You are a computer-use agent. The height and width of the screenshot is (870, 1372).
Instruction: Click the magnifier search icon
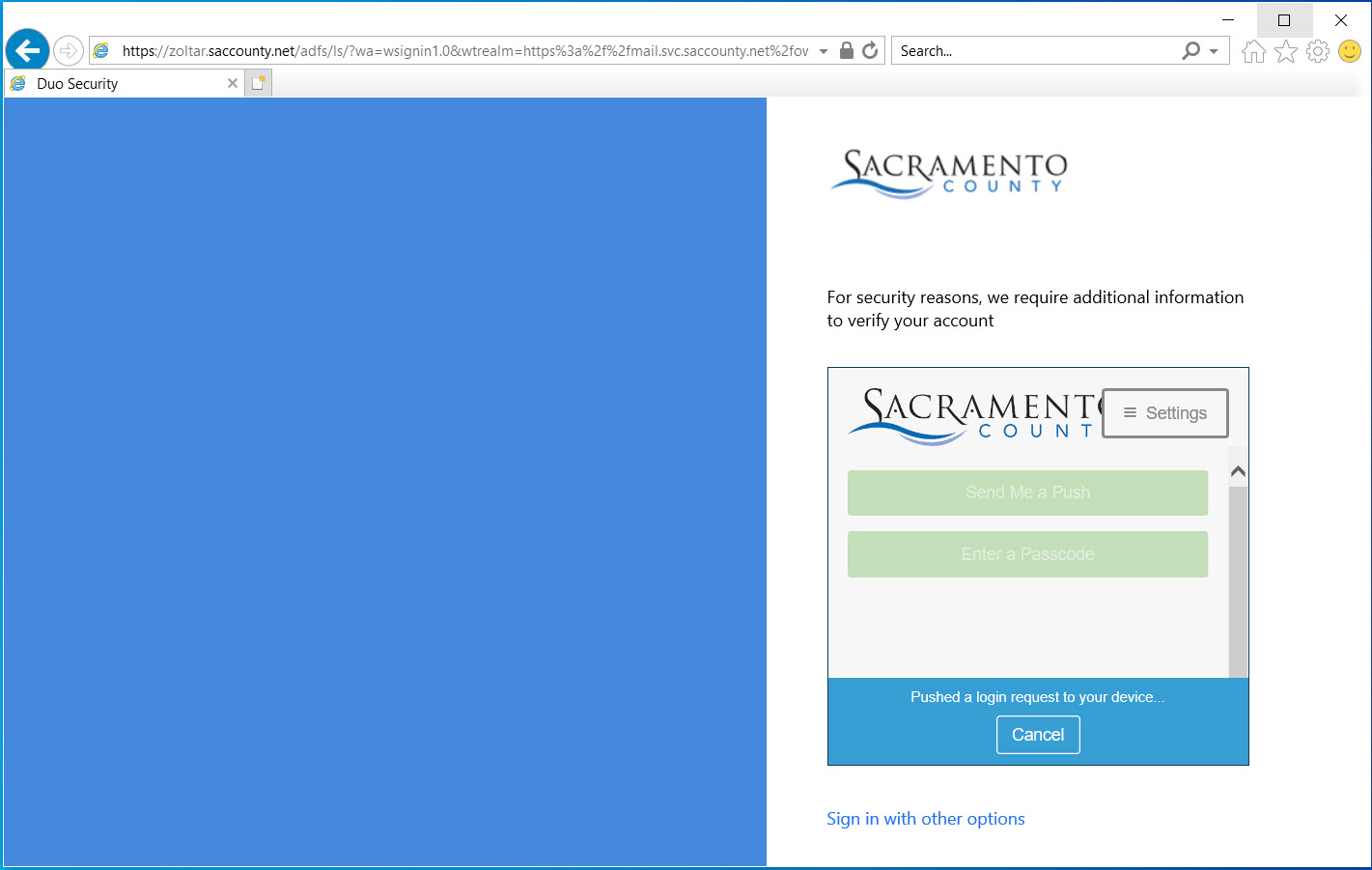(x=1191, y=51)
